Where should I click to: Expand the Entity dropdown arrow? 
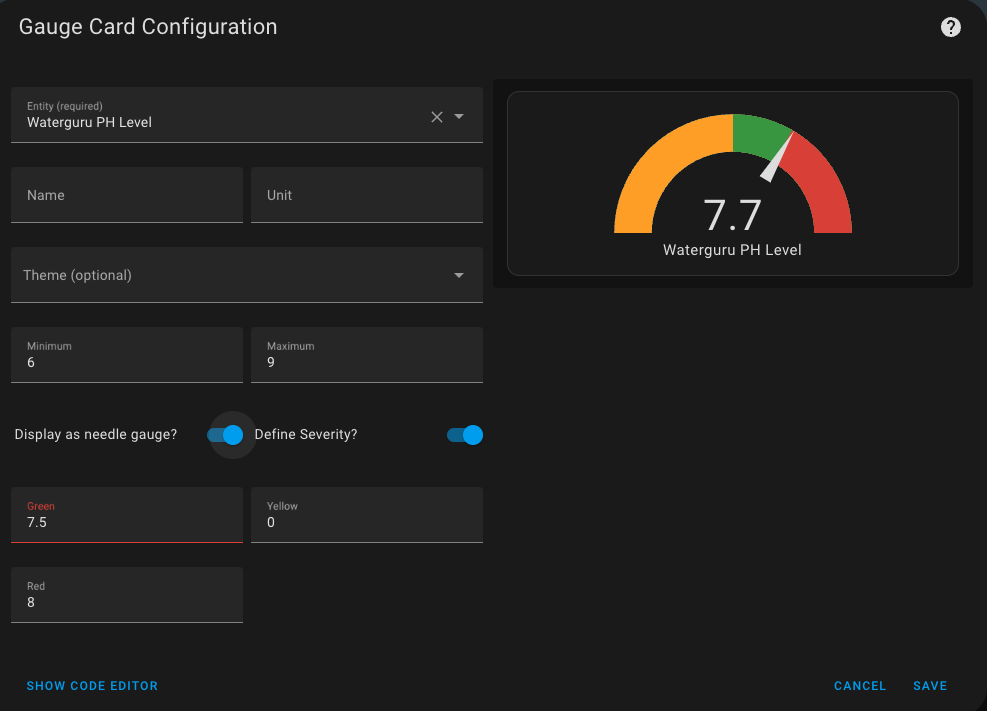tap(459, 116)
